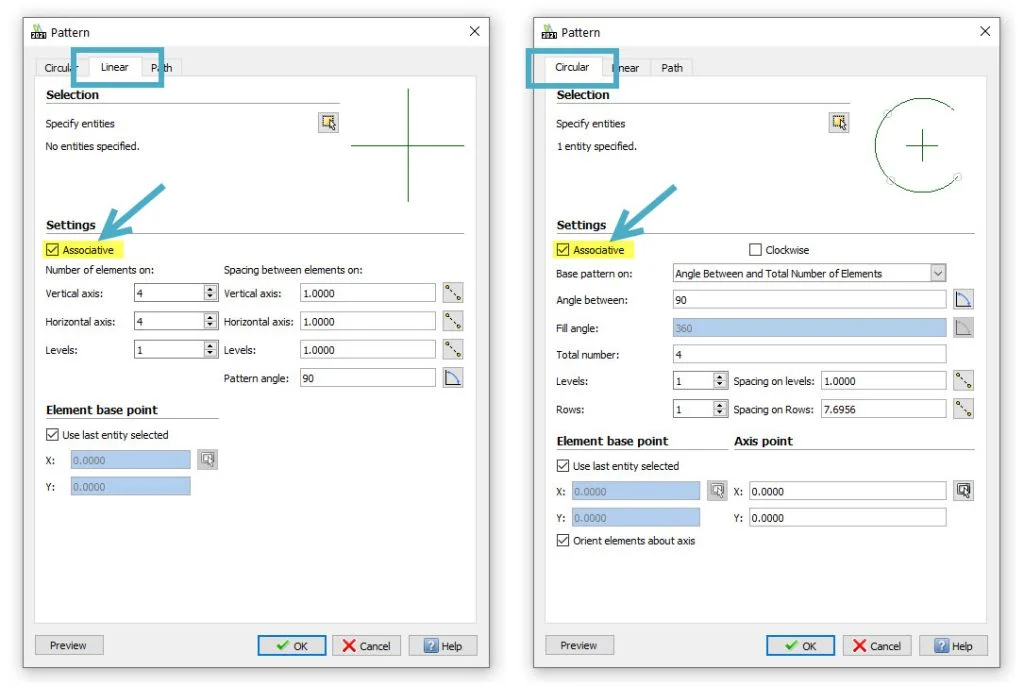
Task: Click Specify entities picker in the Circular dialog
Action: [839, 123]
